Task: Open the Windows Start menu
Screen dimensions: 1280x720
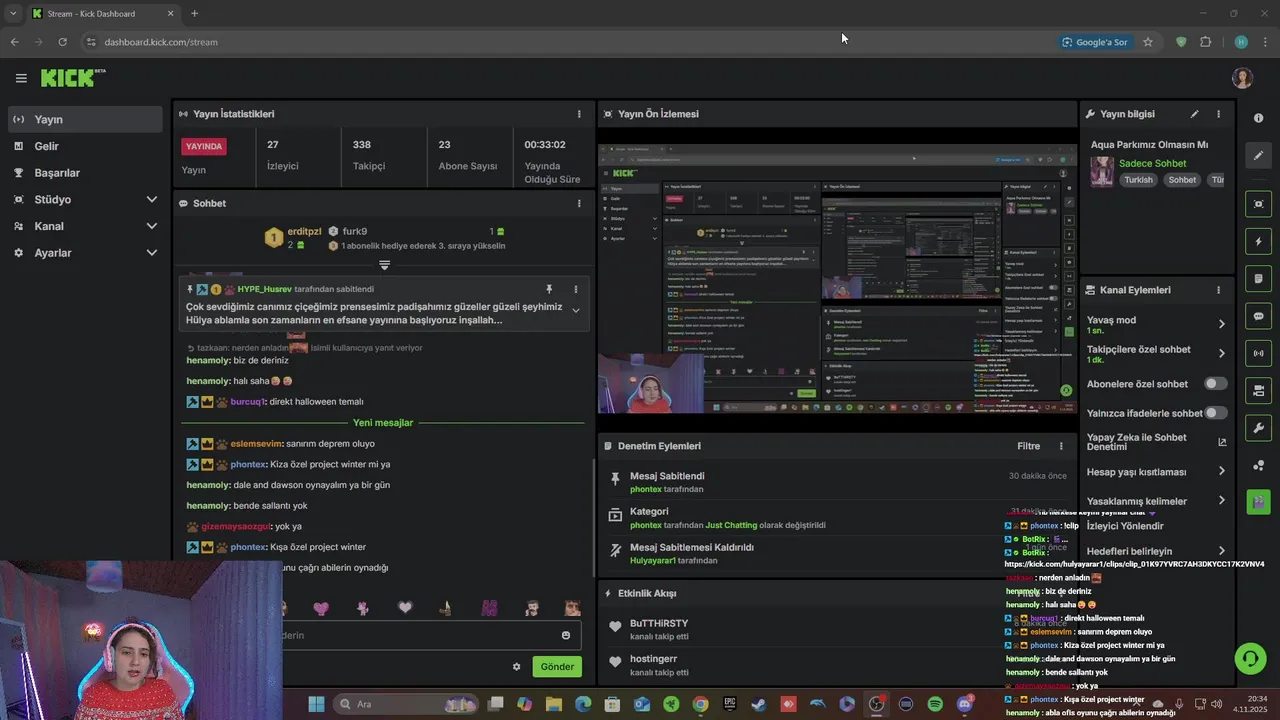Action: pos(316,704)
